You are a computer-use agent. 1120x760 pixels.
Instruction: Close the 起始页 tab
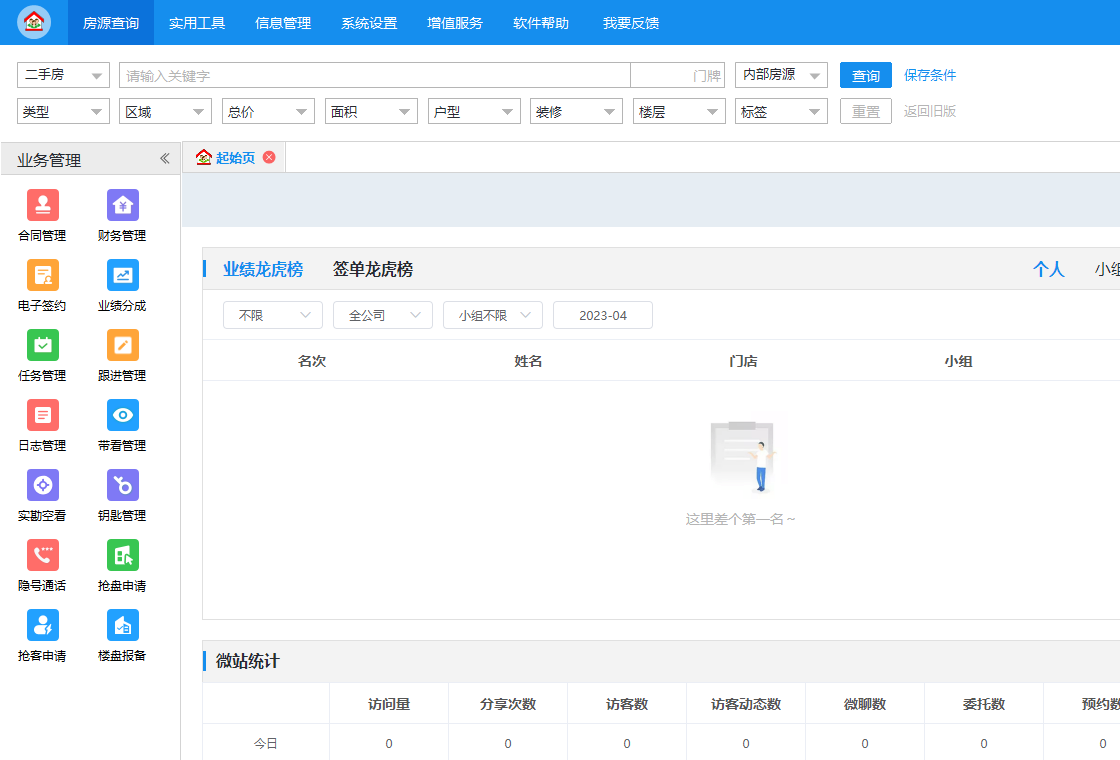[269, 157]
